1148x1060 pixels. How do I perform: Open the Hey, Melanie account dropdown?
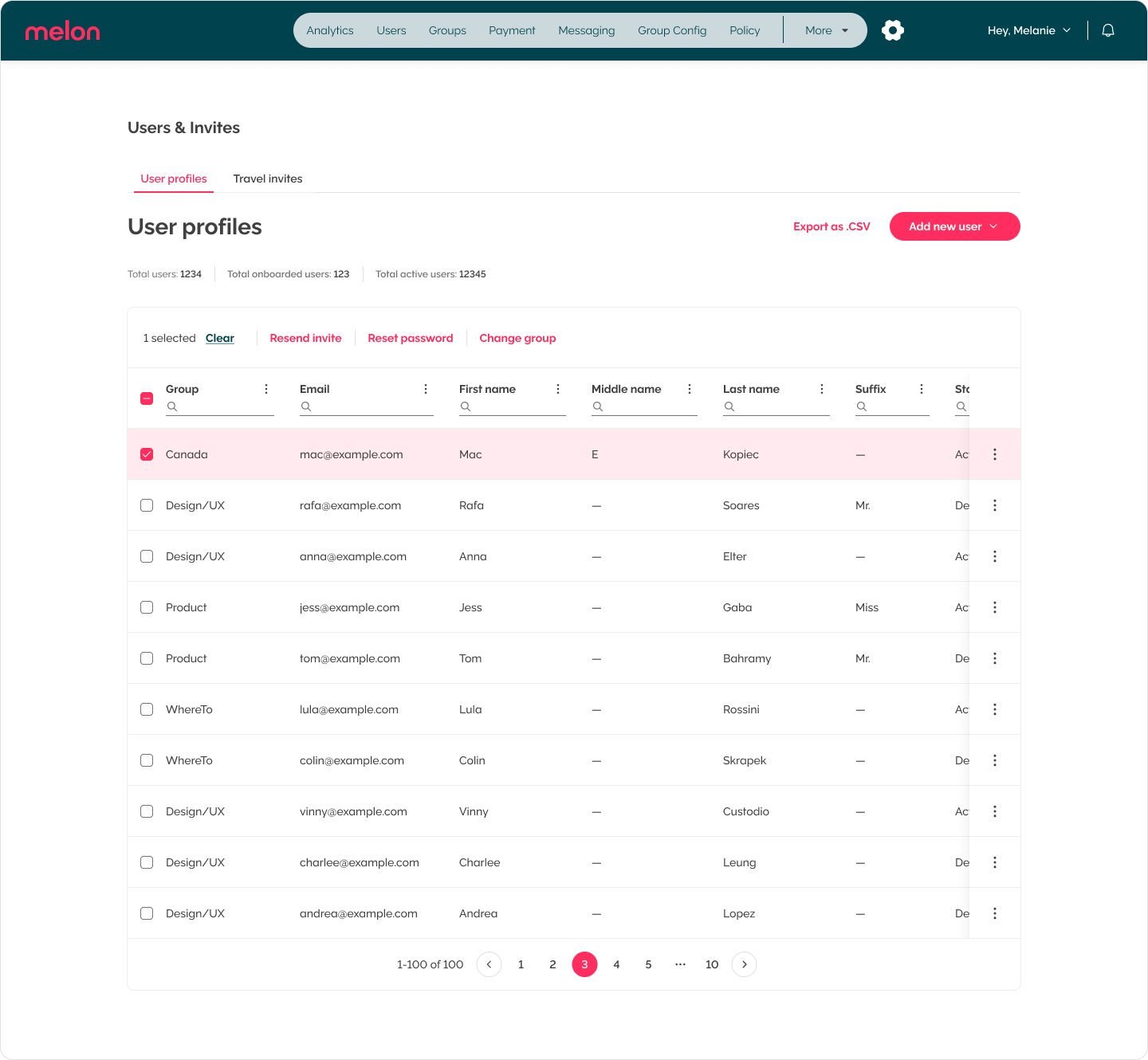1028,30
